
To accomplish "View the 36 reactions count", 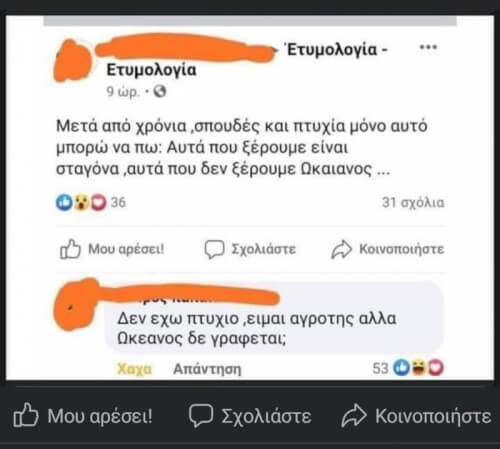I will [118, 202].
